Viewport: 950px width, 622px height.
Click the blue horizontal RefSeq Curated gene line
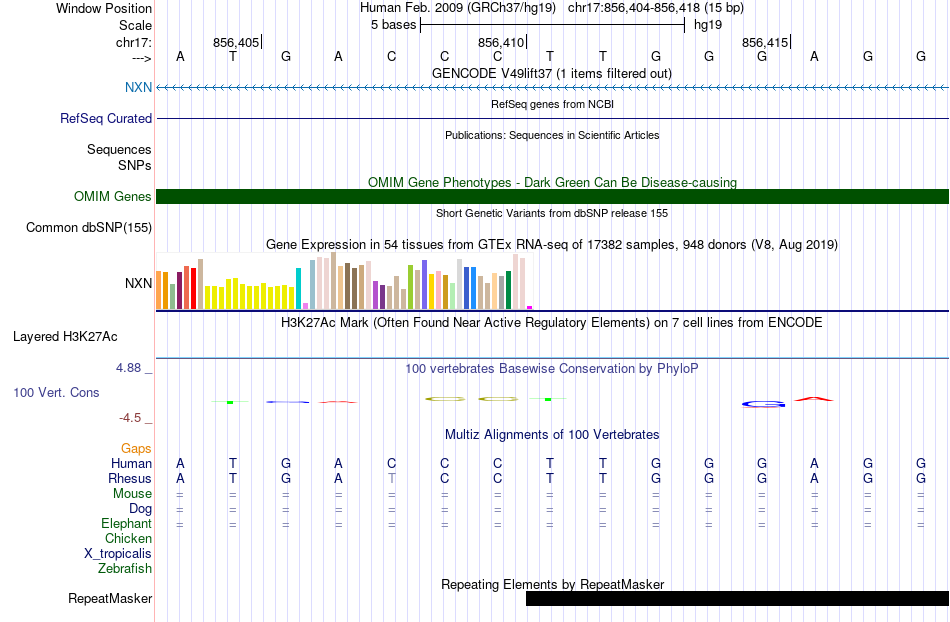553,118
